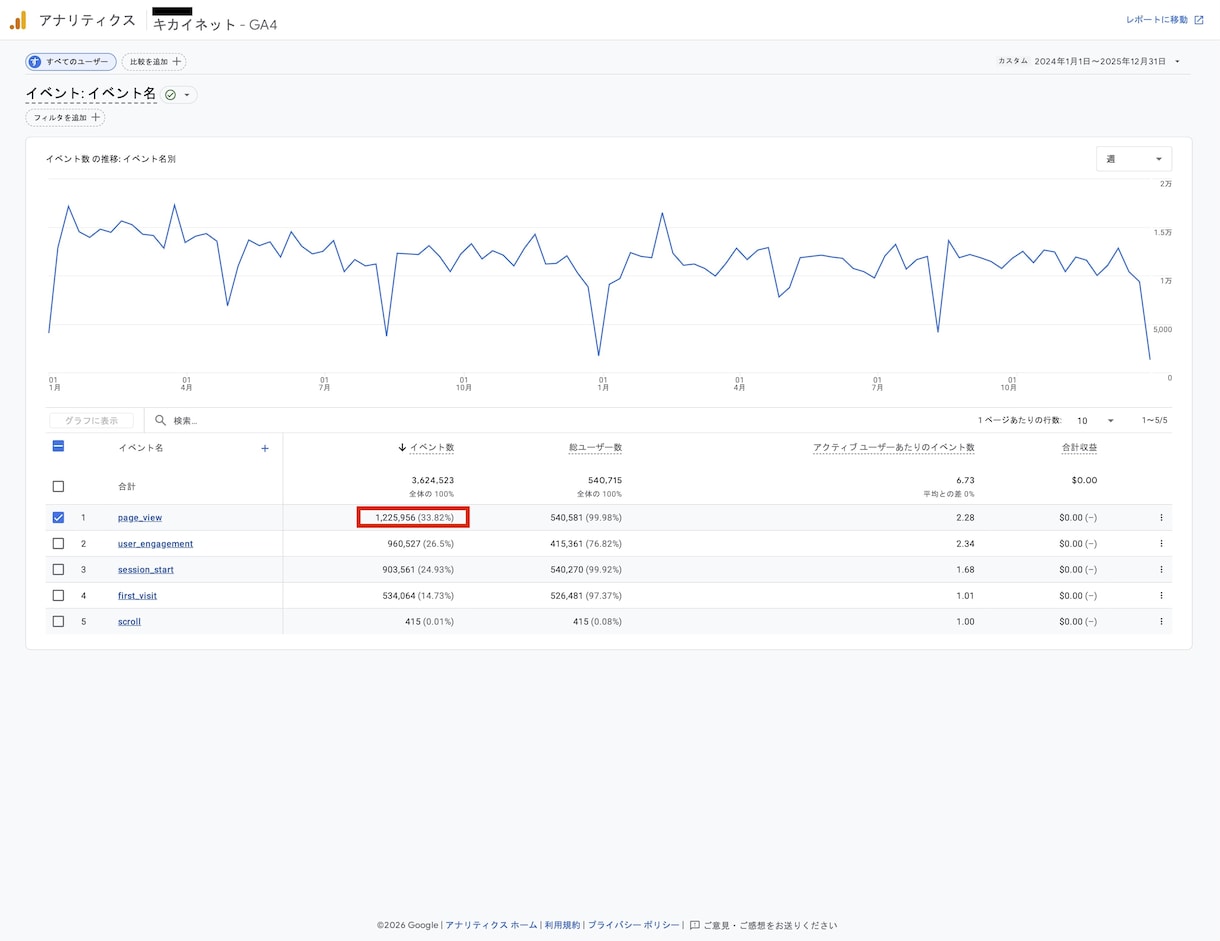Screen dimensions: 1220x941
Task: Click the 利用規約 footer link
Action: pyautogui.click(x=562, y=926)
